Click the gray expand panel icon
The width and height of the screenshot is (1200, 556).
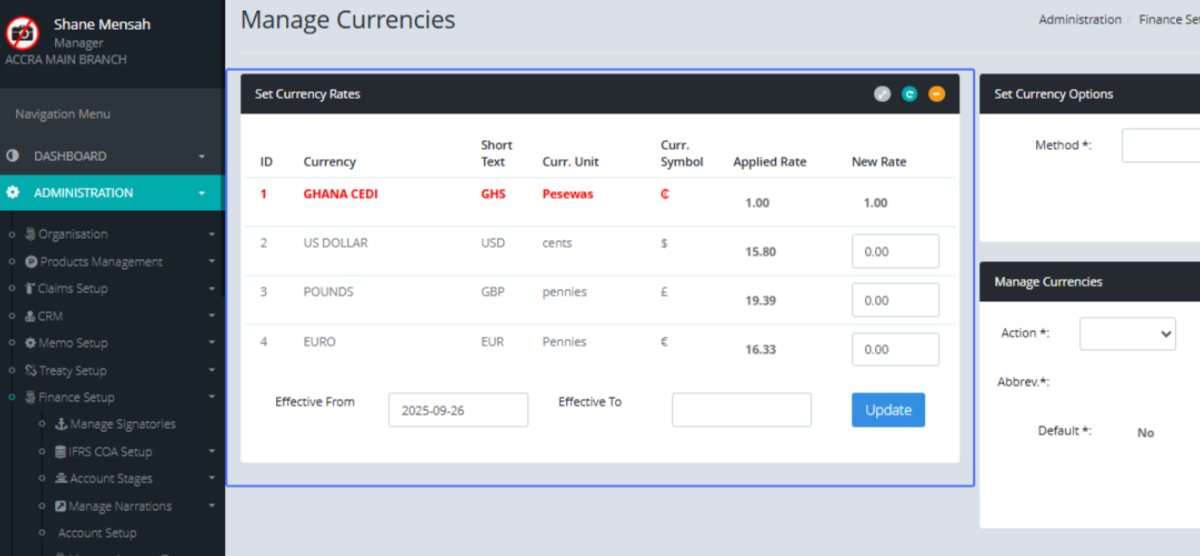[x=882, y=94]
